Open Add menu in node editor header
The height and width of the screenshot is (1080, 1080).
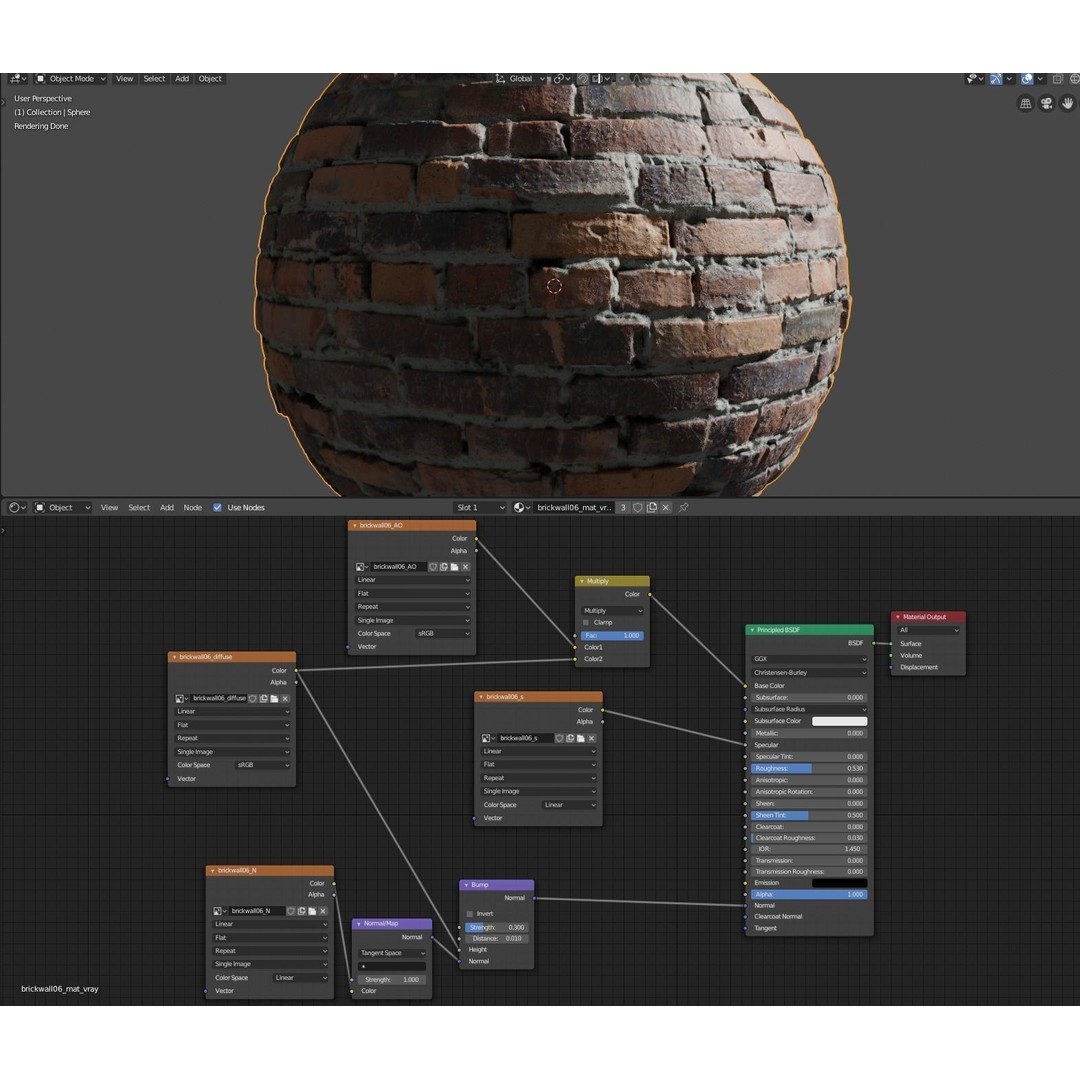(167, 508)
